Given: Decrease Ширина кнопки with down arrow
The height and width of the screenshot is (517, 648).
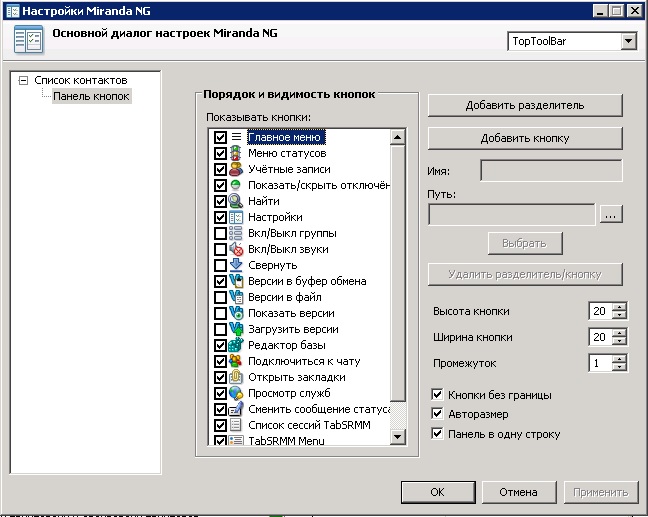Looking at the screenshot, I should tap(619, 341).
